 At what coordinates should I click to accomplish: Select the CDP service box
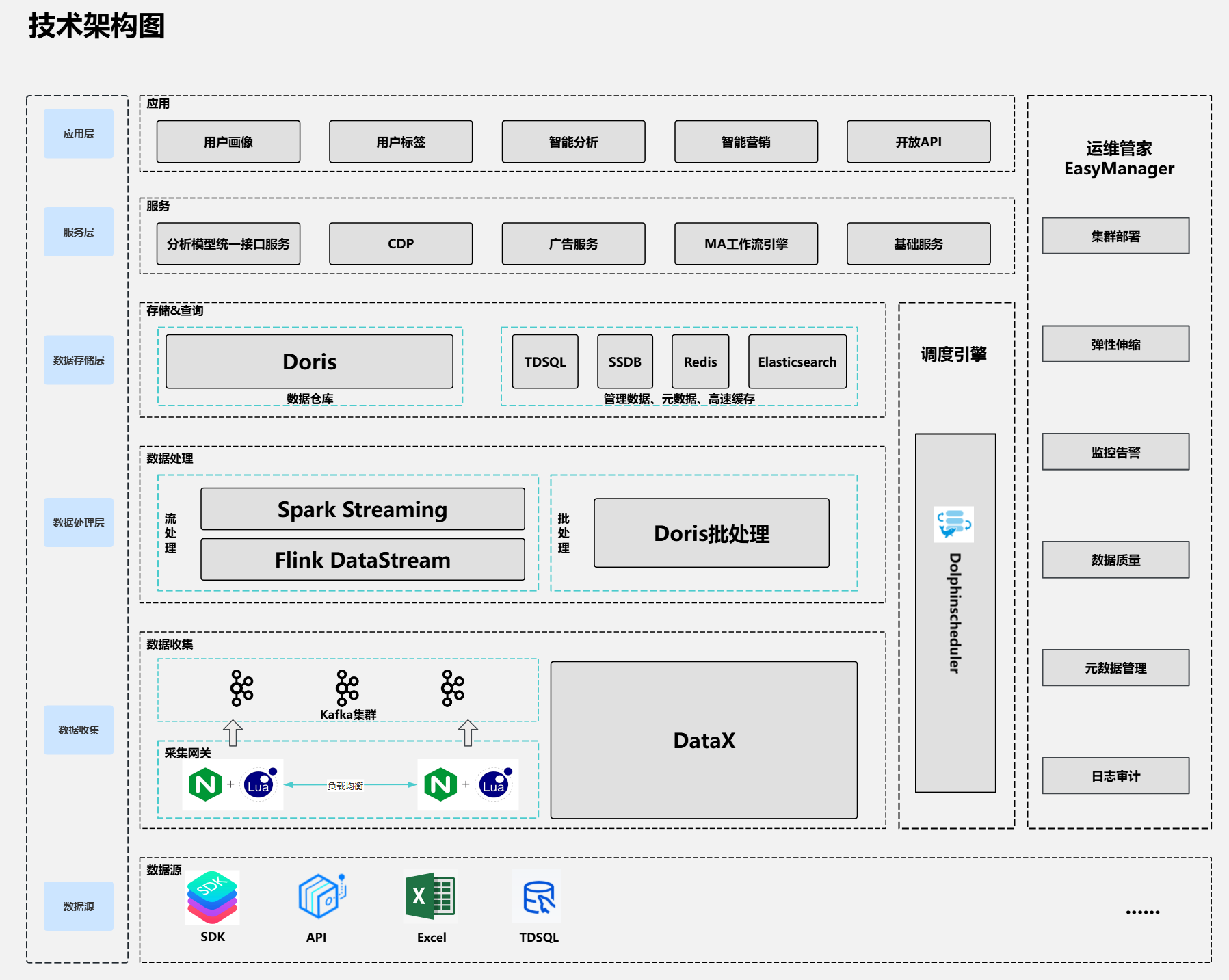click(401, 243)
